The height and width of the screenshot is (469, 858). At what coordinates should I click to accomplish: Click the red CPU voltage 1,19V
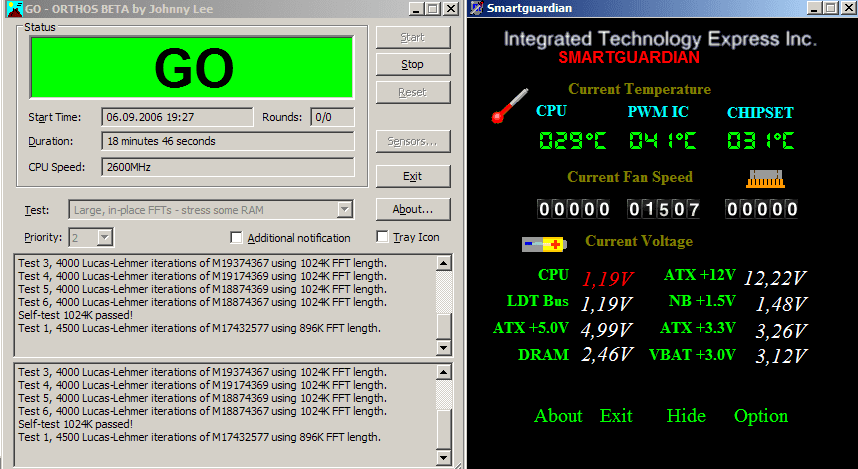[607, 279]
